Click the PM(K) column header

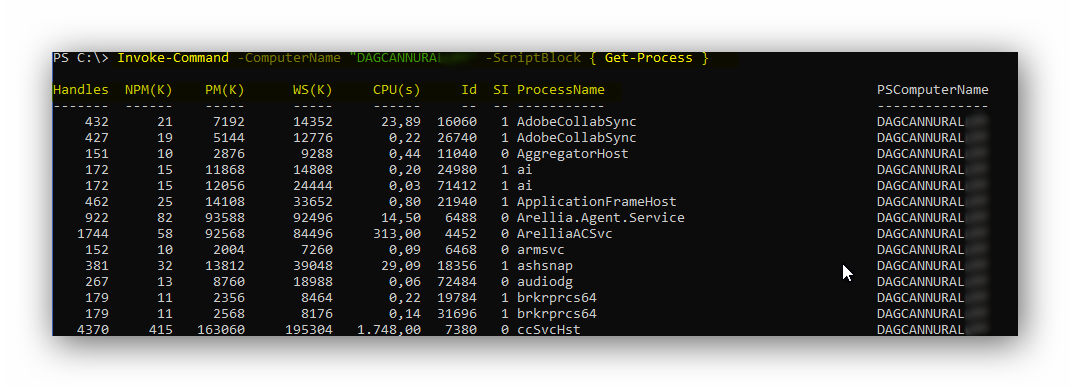(225, 90)
